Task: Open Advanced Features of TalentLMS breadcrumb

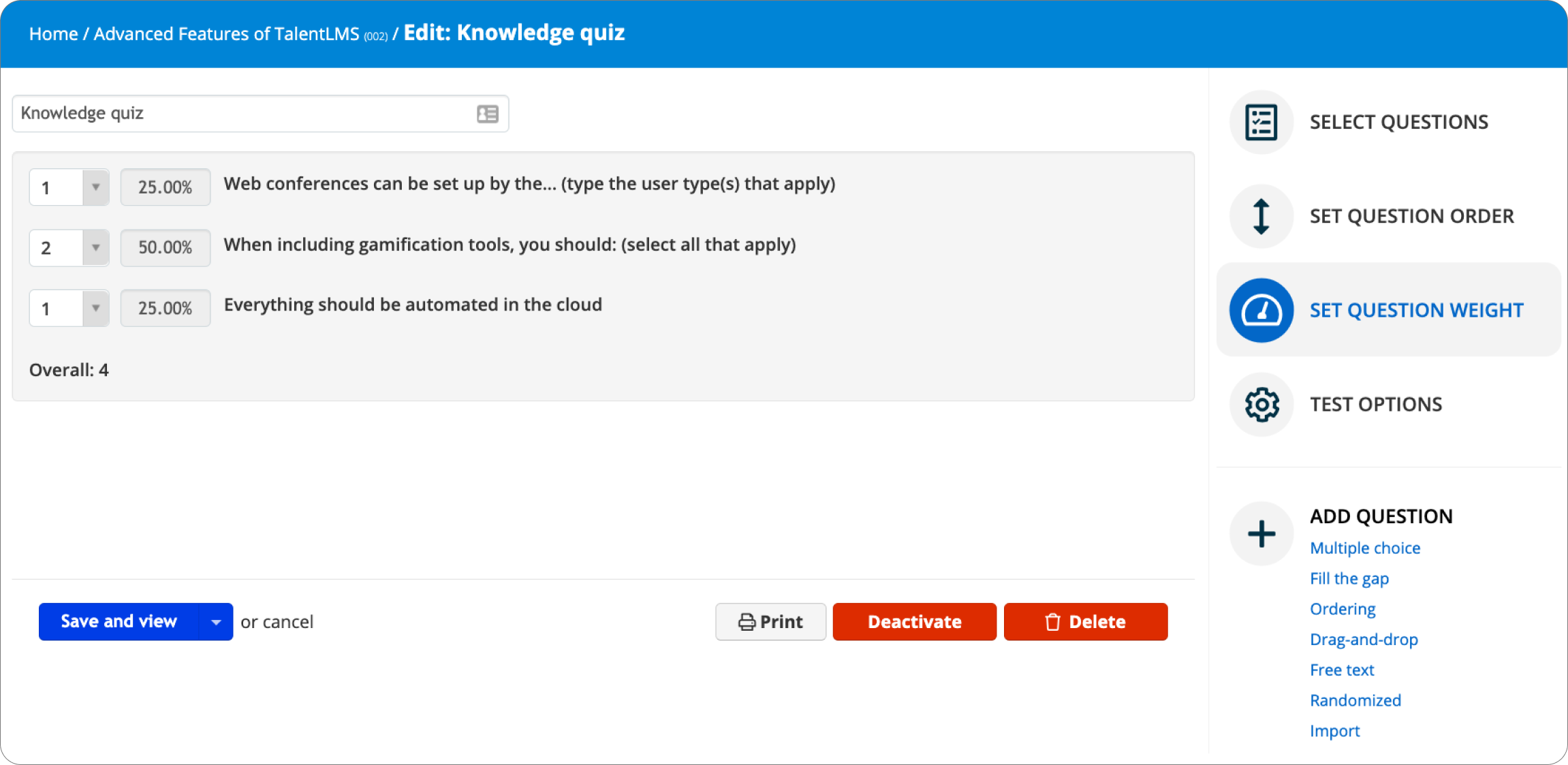Action: (226, 34)
